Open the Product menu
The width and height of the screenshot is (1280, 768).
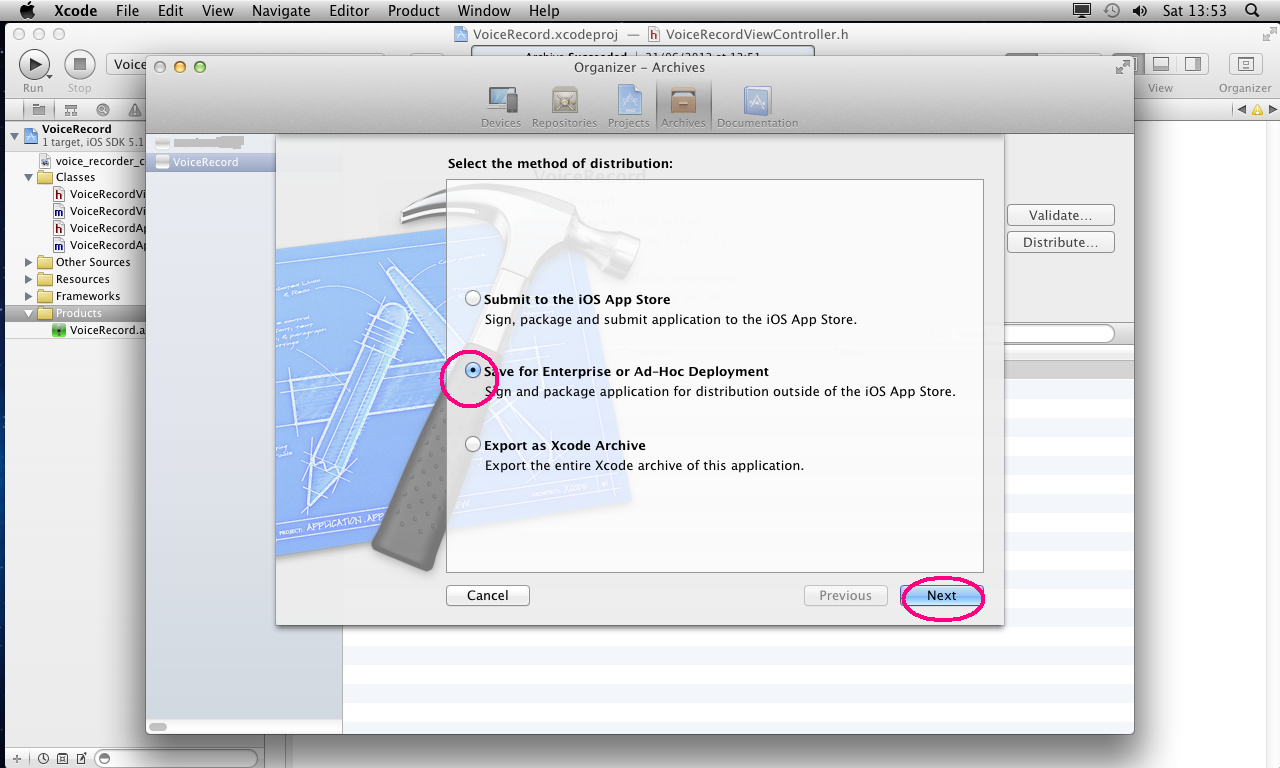click(x=414, y=11)
